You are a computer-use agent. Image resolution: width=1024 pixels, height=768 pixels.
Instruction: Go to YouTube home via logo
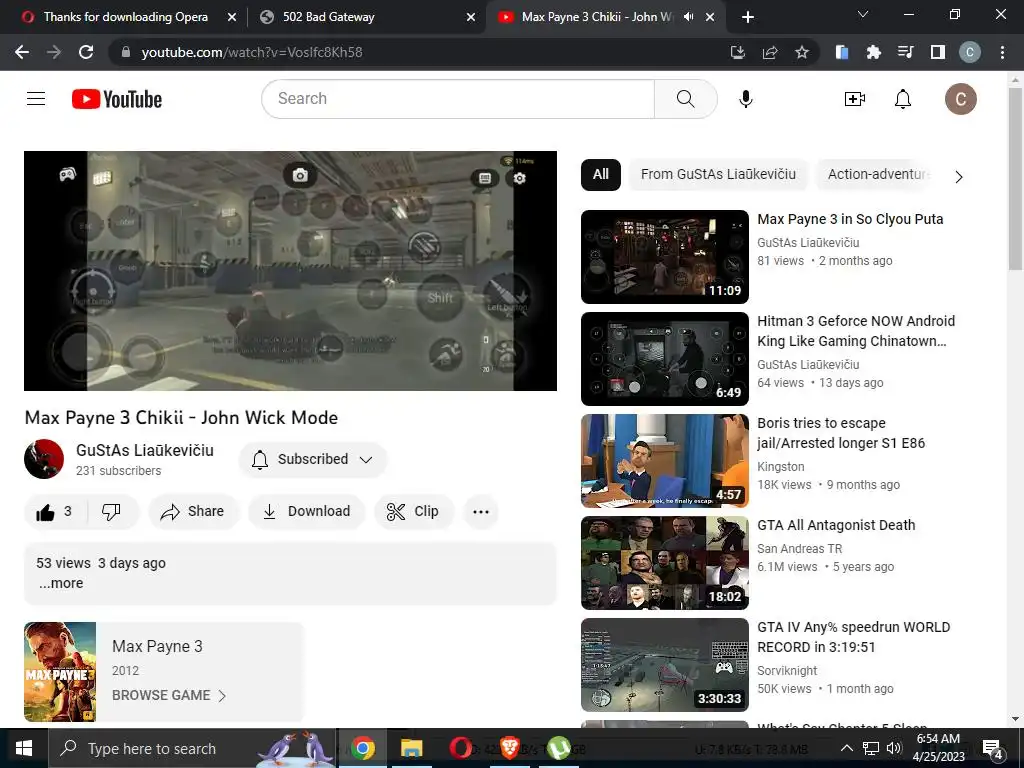117,99
